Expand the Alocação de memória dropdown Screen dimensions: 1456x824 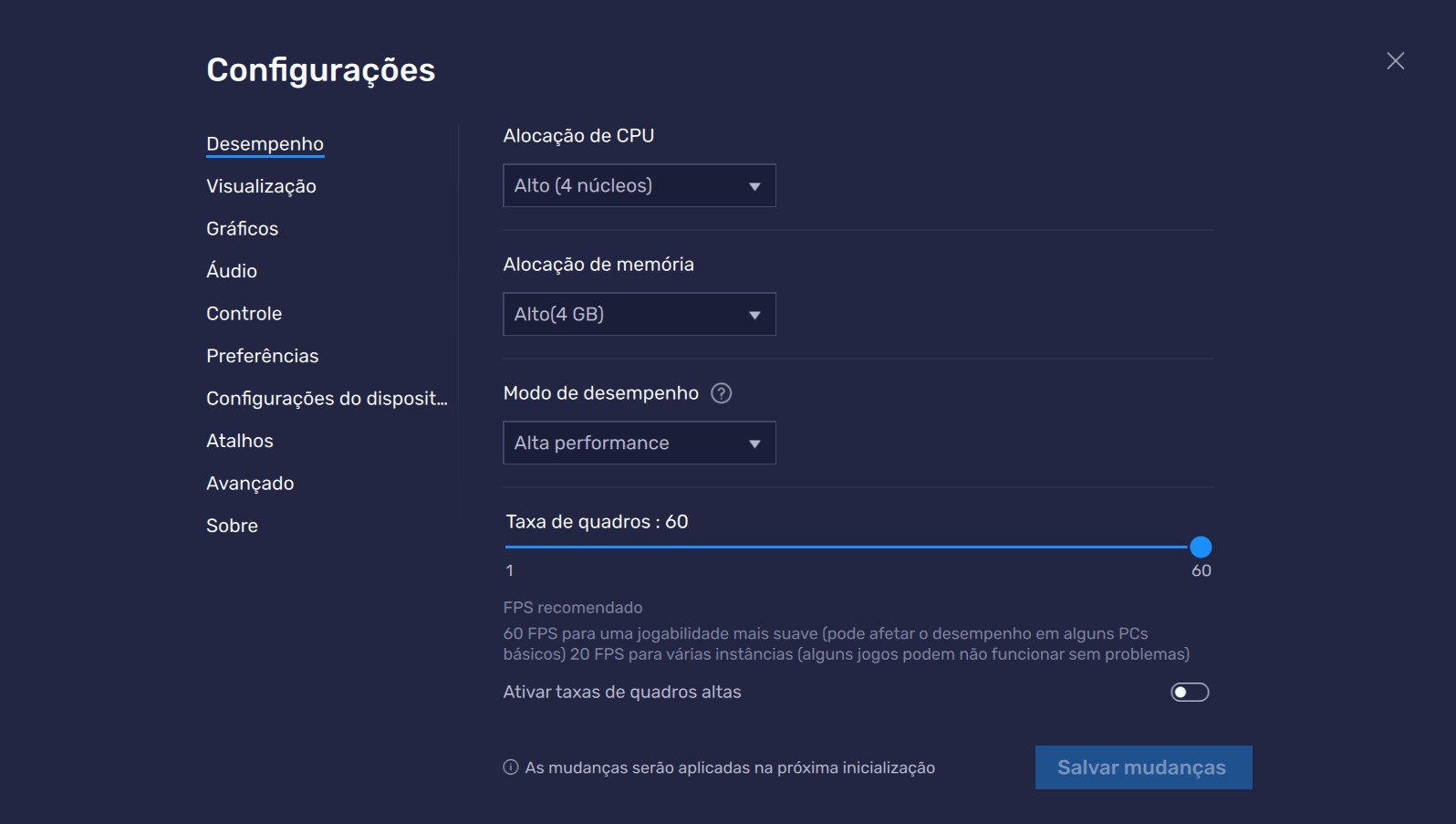click(640, 314)
